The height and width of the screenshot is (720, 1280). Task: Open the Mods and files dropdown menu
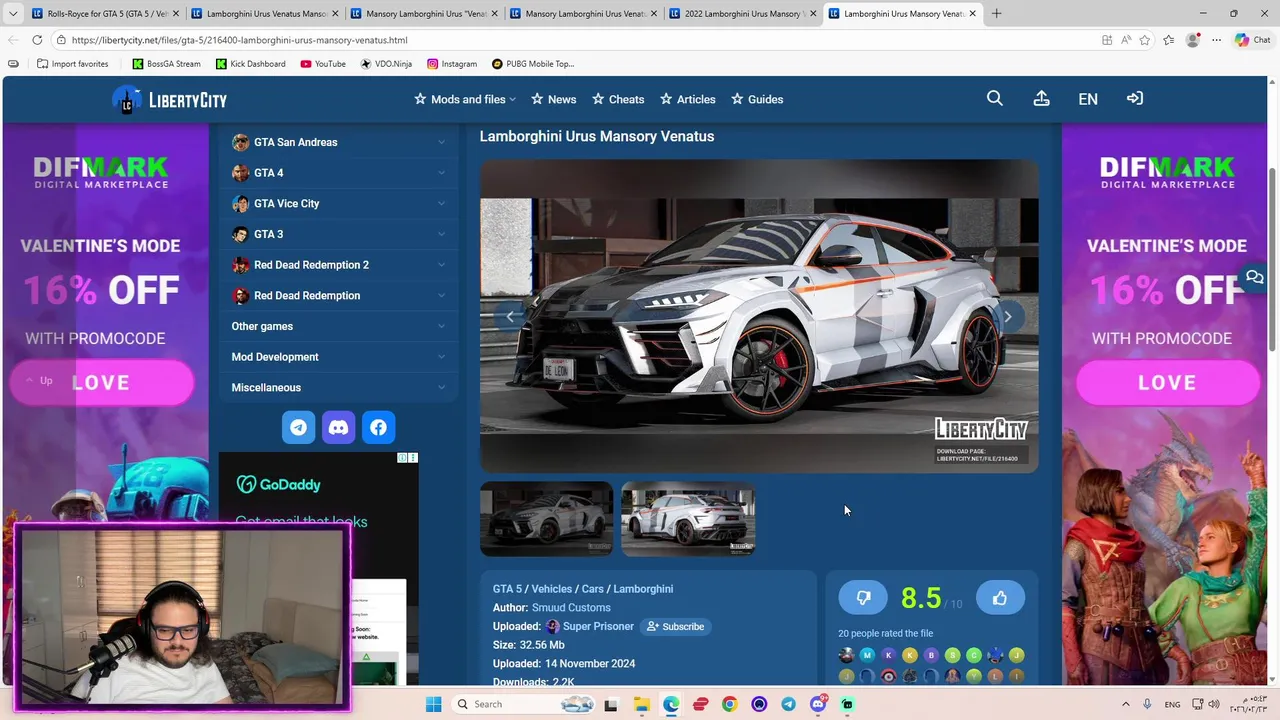point(465,99)
